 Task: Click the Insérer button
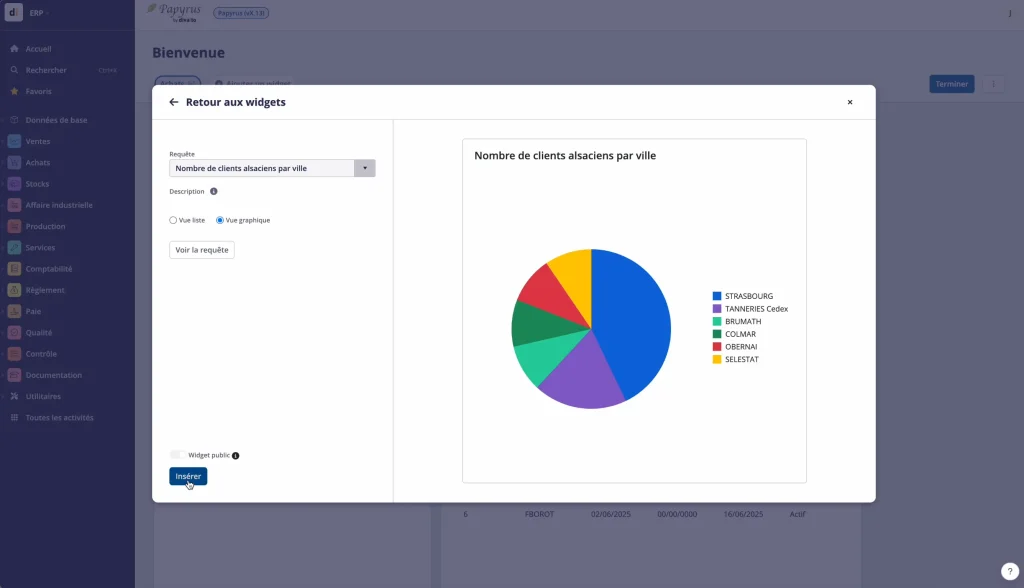pyautogui.click(x=186, y=476)
